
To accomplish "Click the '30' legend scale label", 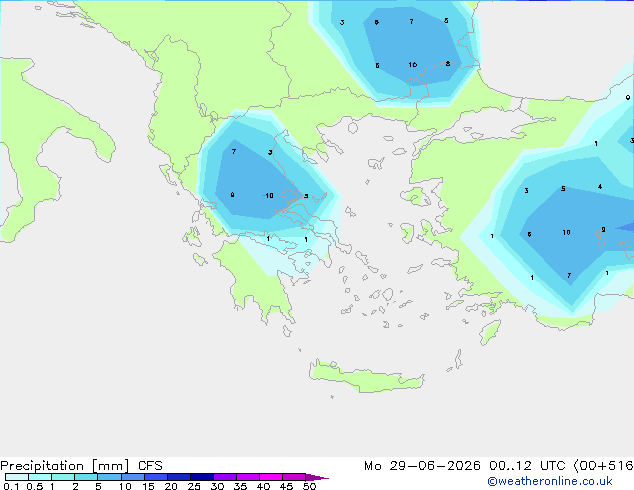I will coord(217,486).
